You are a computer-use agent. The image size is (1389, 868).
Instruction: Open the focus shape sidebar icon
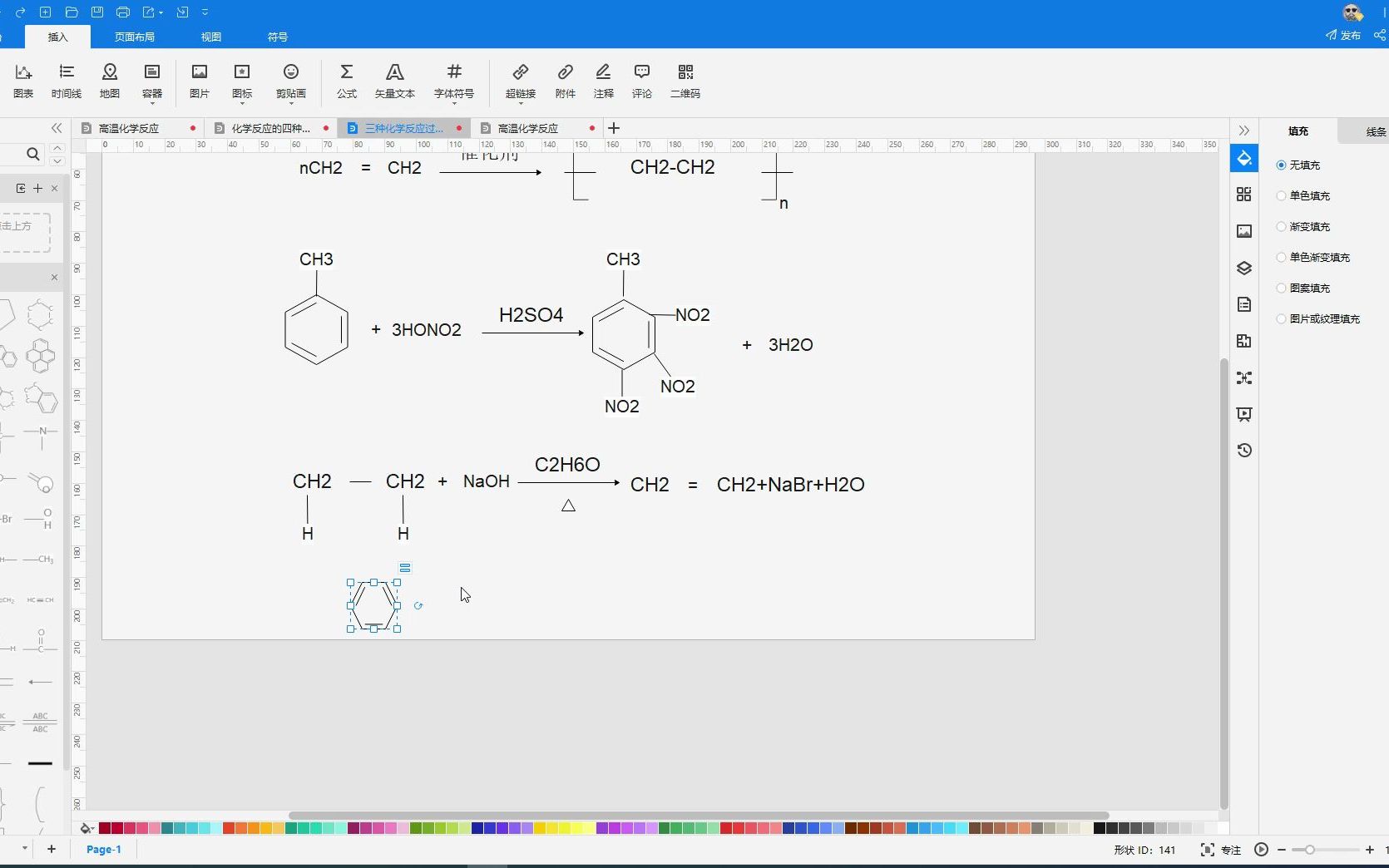(x=1244, y=377)
